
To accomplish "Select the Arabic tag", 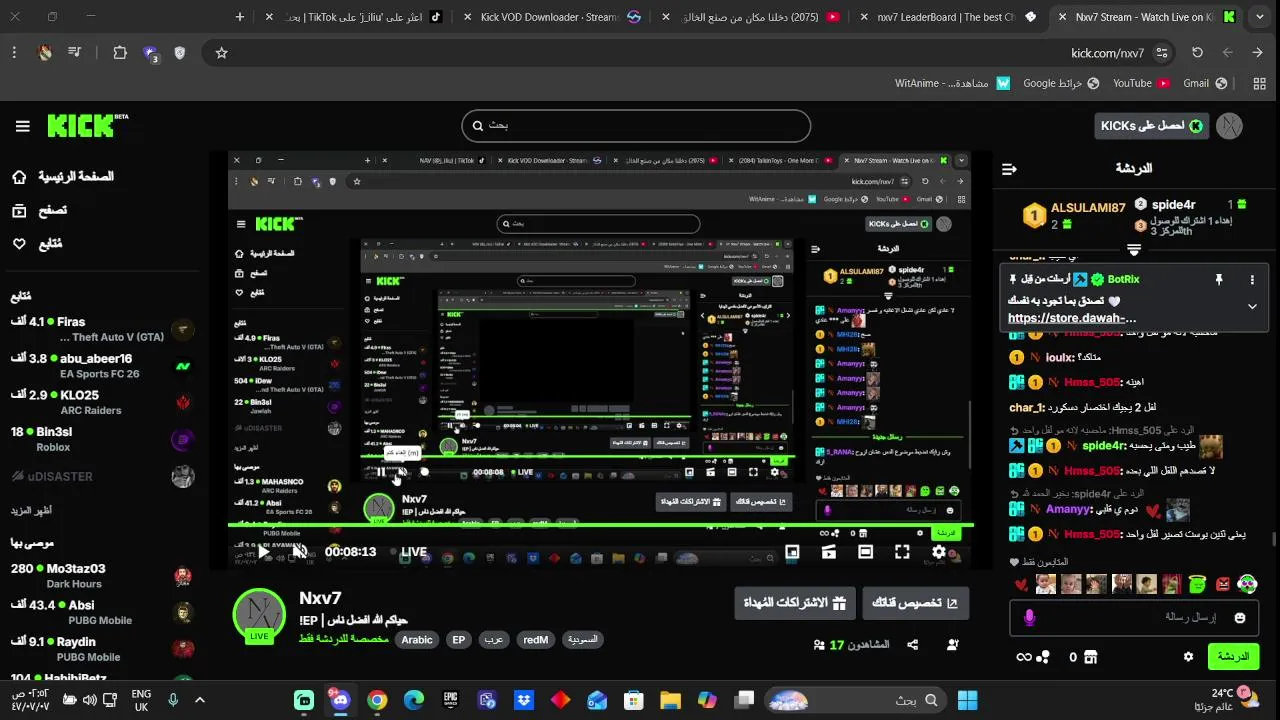I will pyautogui.click(x=417, y=640).
